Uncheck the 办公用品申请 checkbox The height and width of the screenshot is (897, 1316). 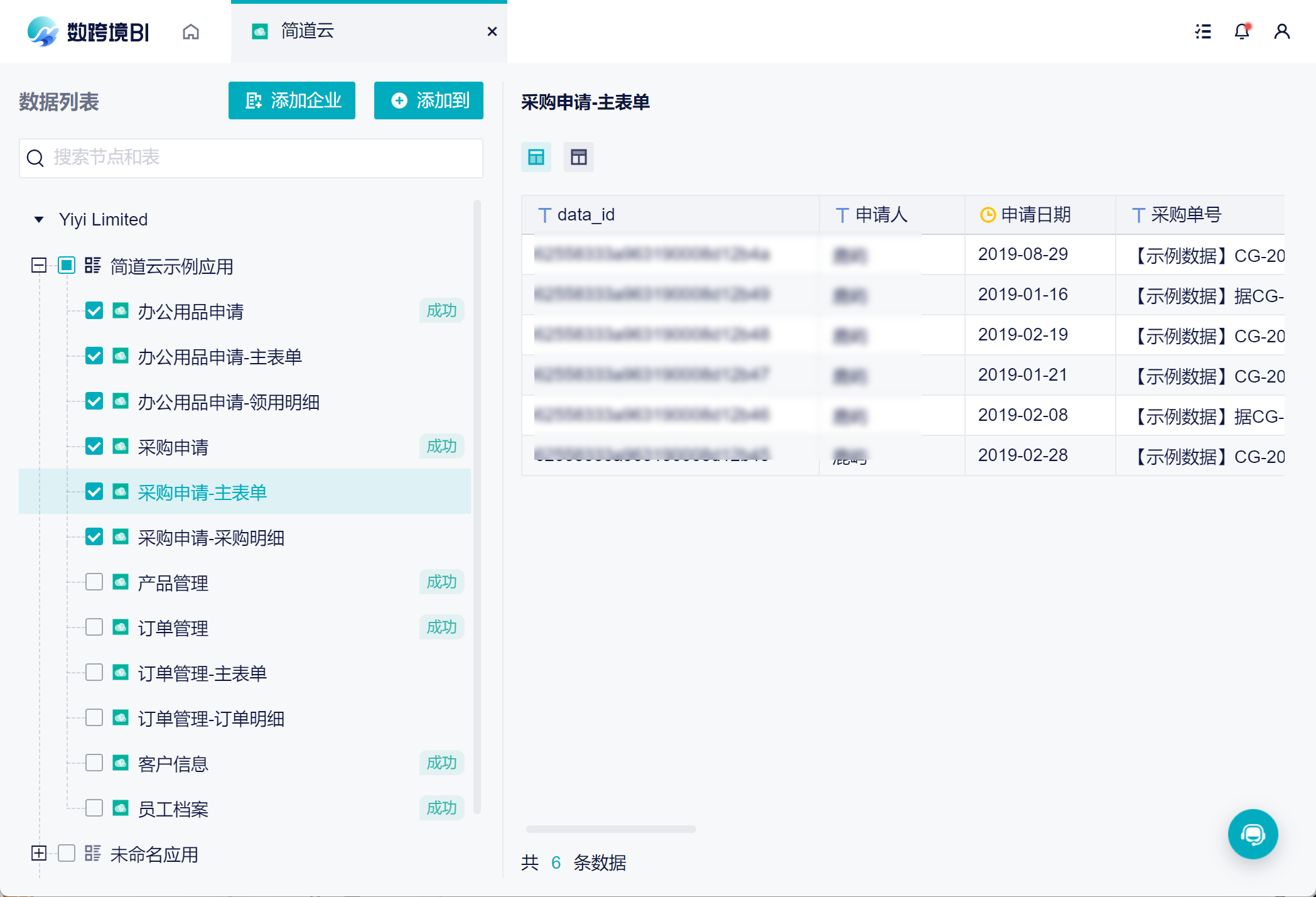94,311
